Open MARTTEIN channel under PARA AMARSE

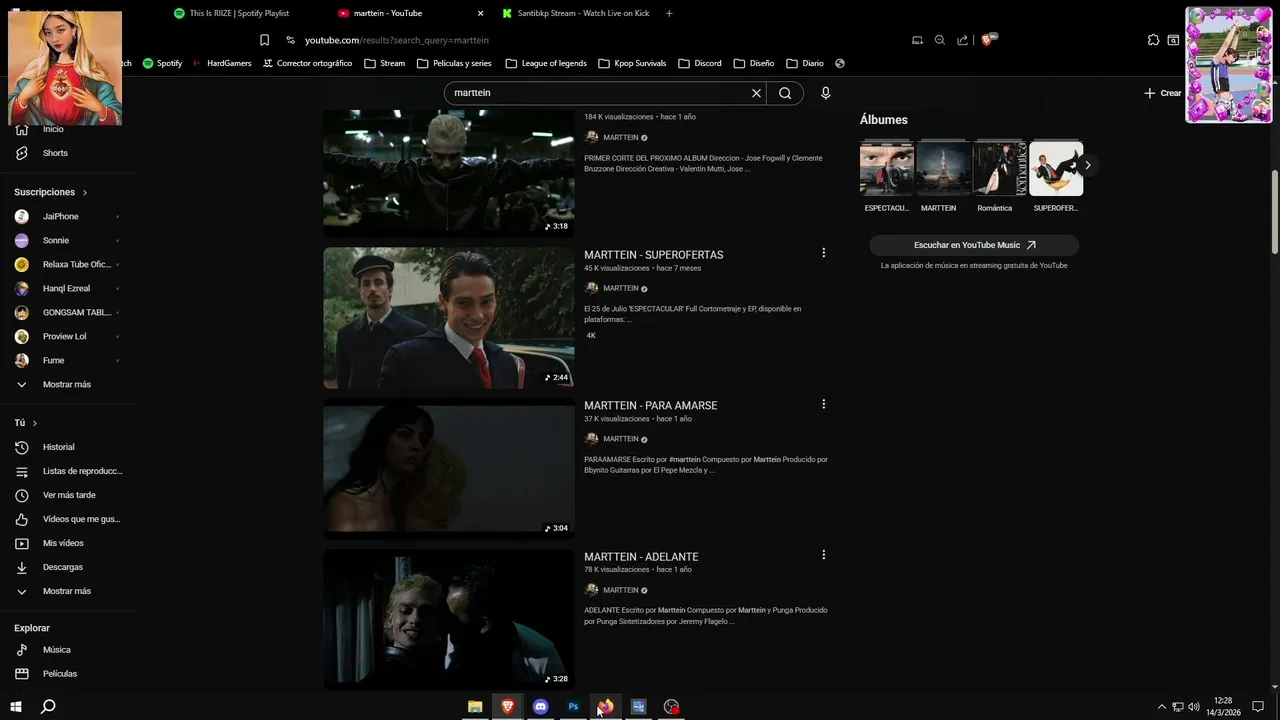(x=620, y=439)
